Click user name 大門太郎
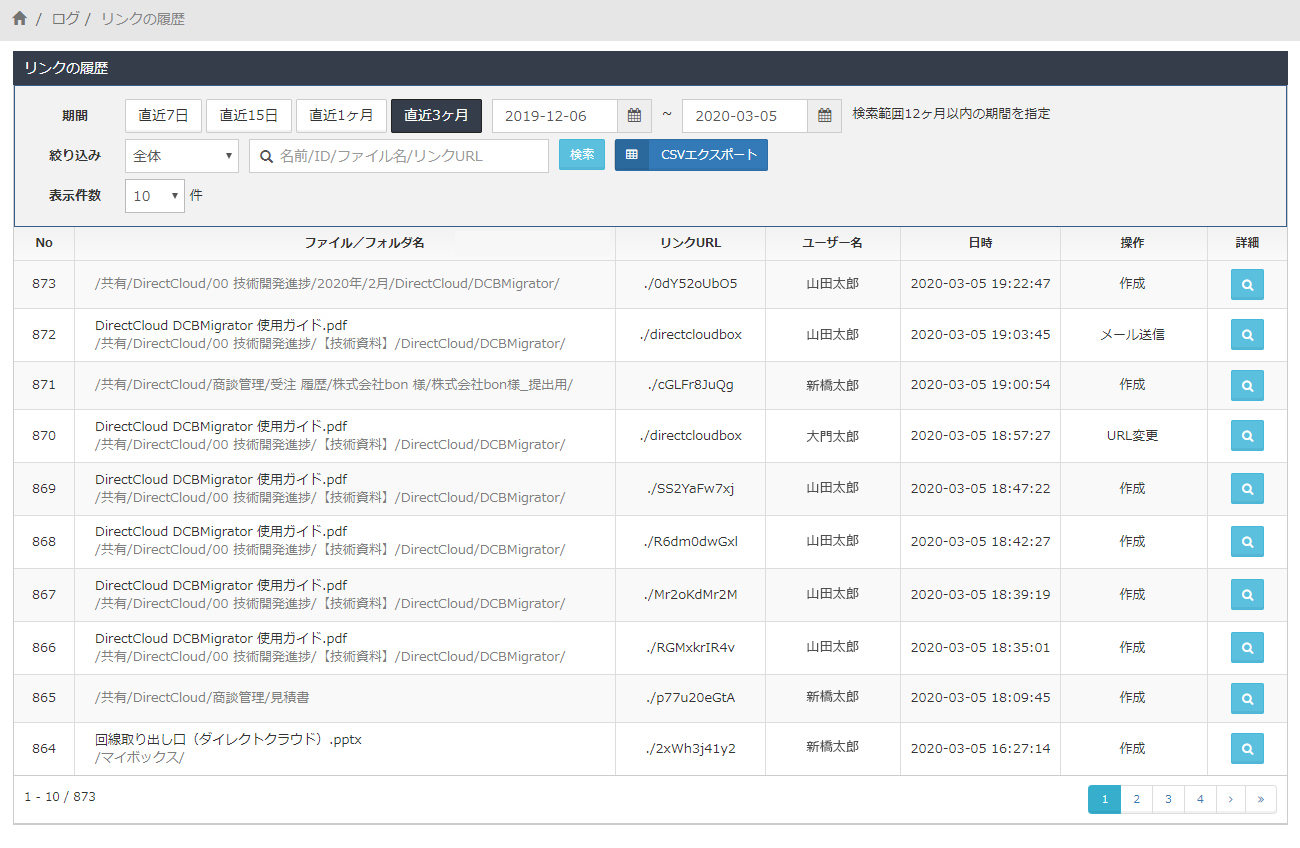The width and height of the screenshot is (1300, 848). (832, 436)
